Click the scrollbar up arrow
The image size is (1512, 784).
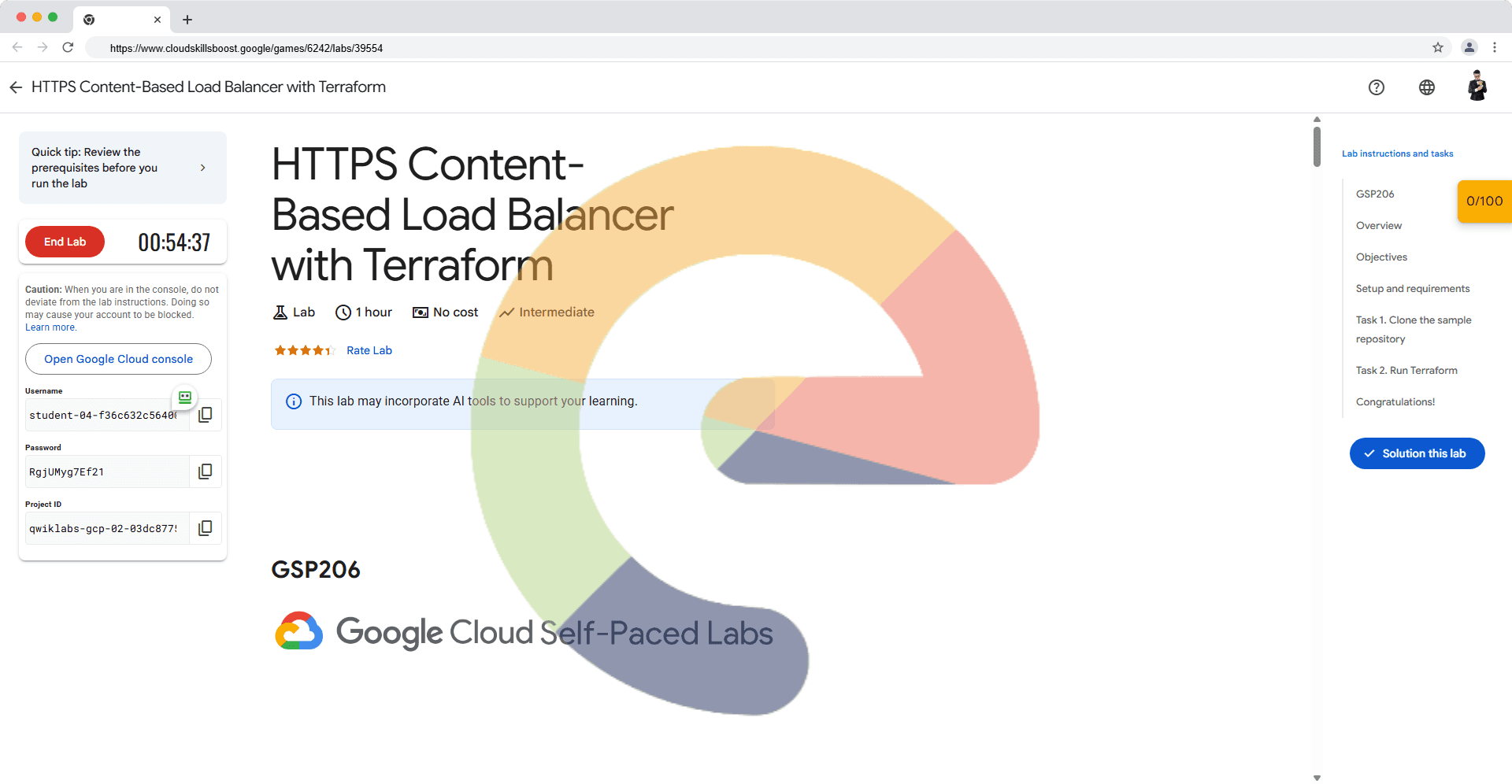[1317, 120]
